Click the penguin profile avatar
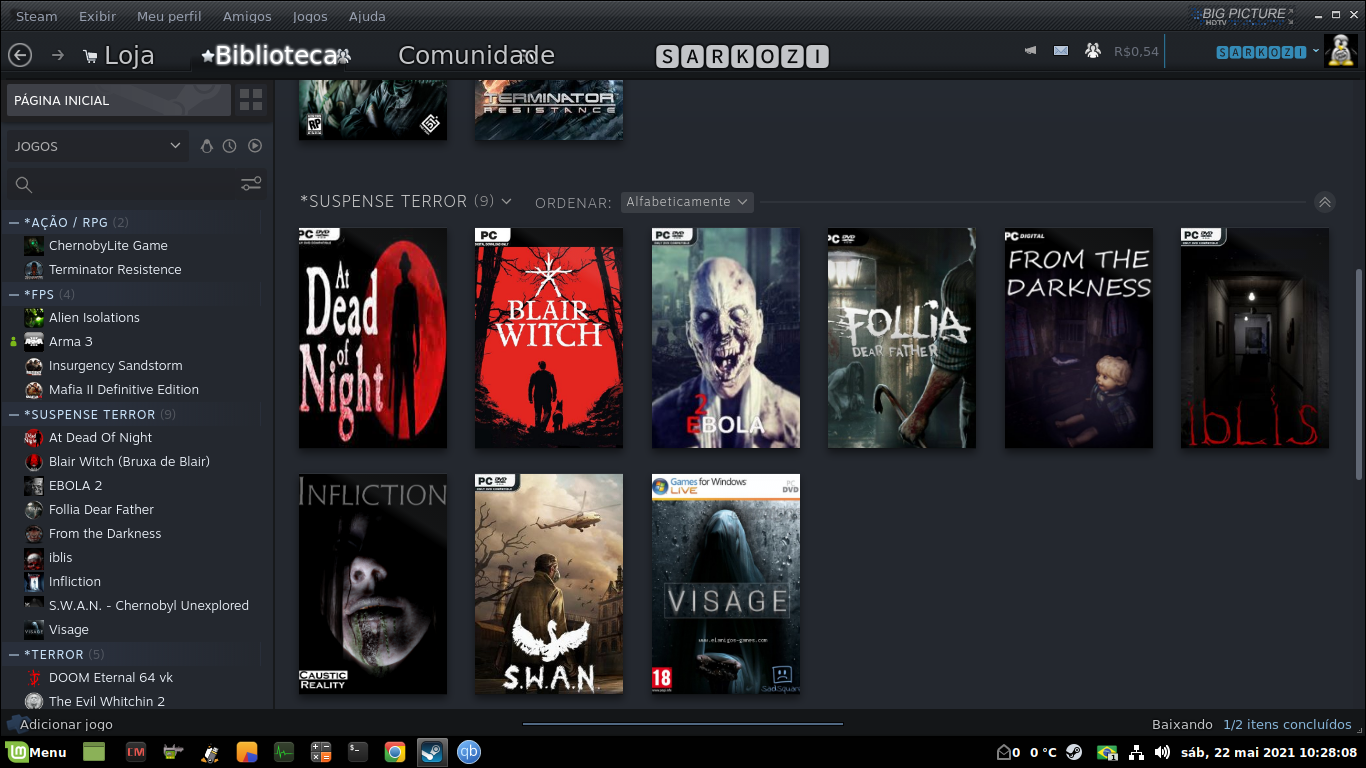 click(1340, 51)
